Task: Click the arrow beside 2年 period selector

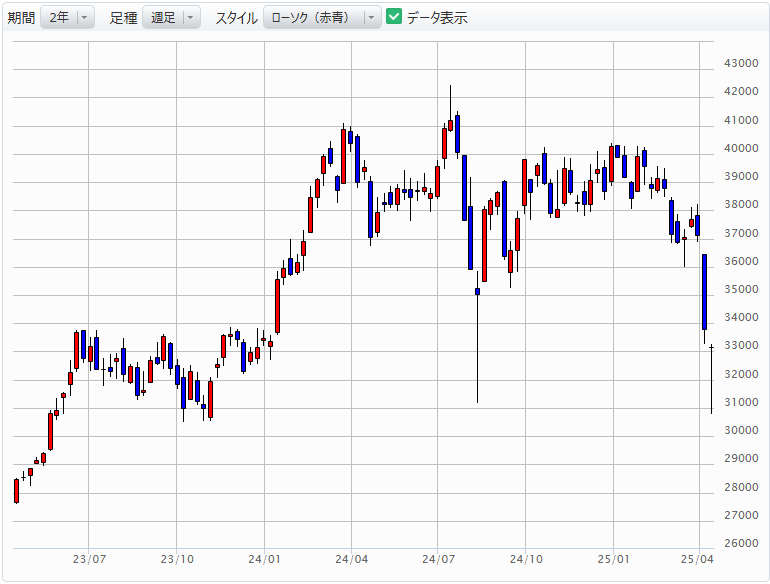Action: [84, 18]
